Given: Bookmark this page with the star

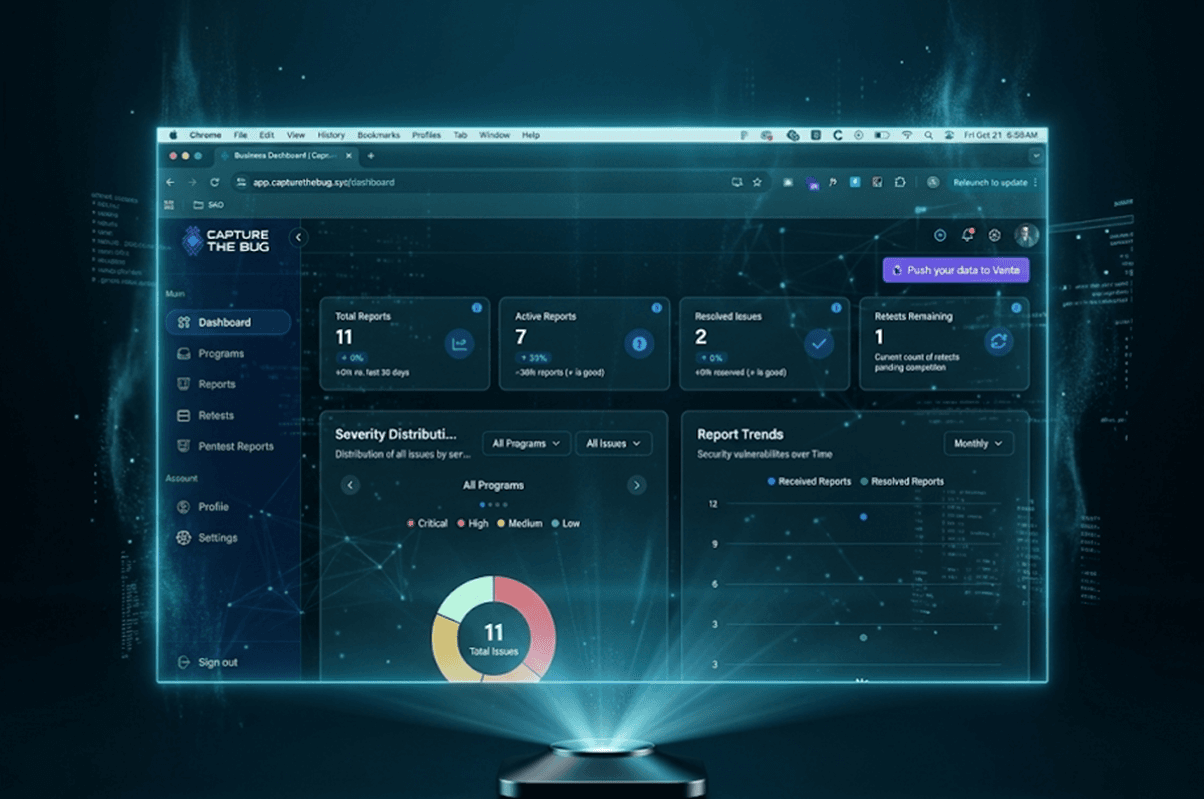Looking at the screenshot, I should coord(757,182).
